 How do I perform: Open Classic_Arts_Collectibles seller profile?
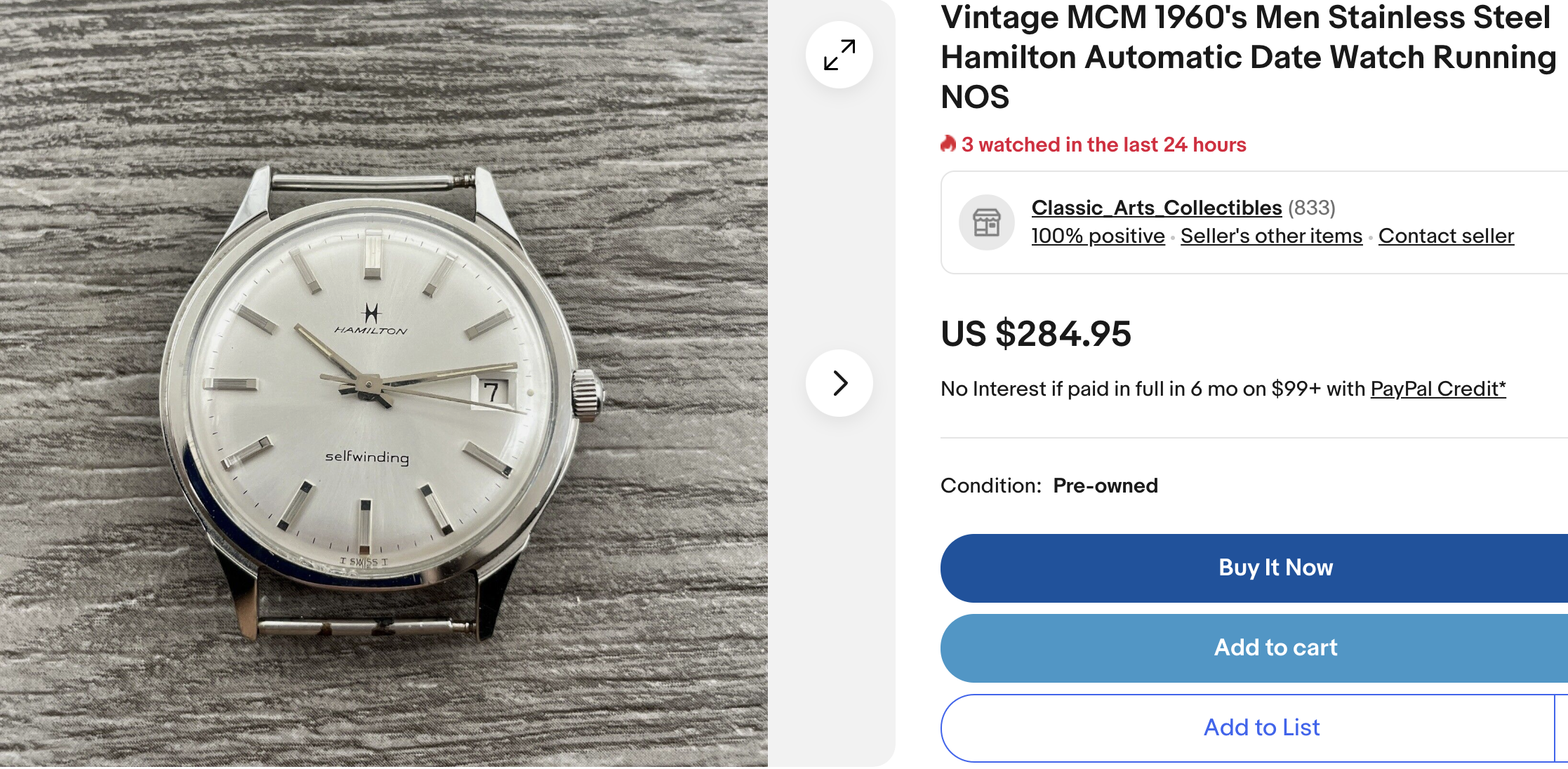click(1156, 208)
